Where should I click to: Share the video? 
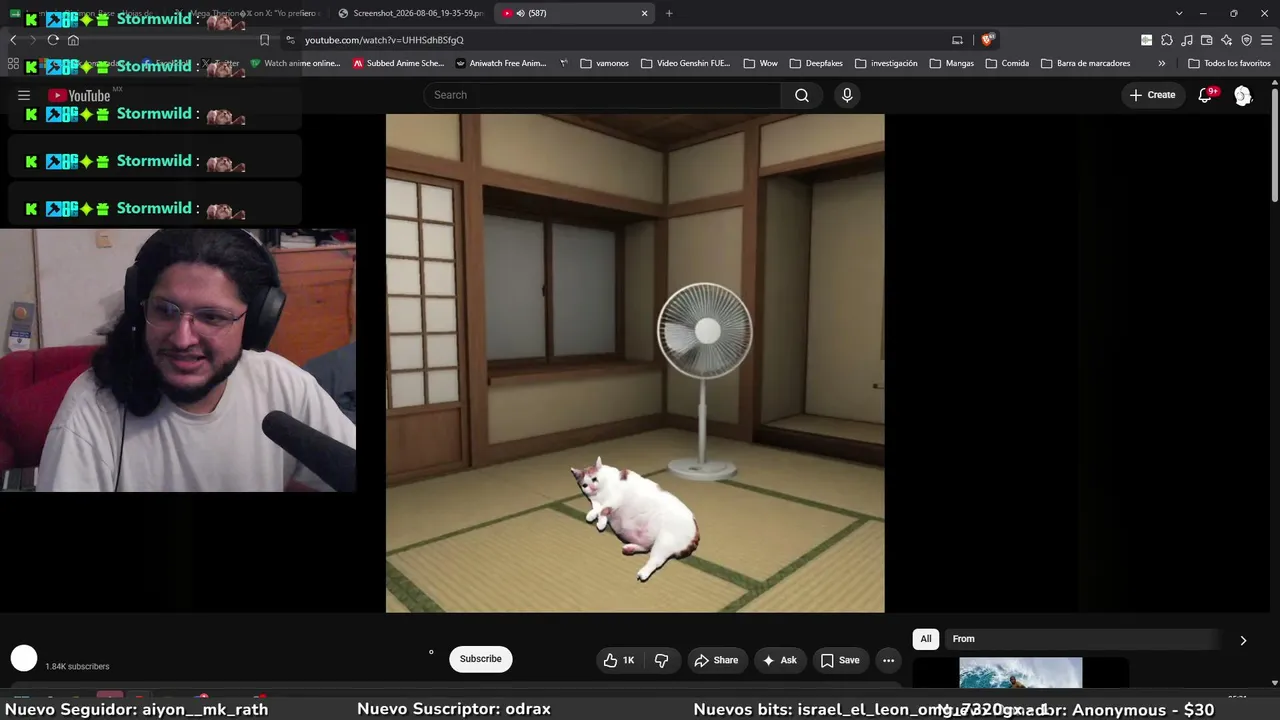(x=716, y=660)
